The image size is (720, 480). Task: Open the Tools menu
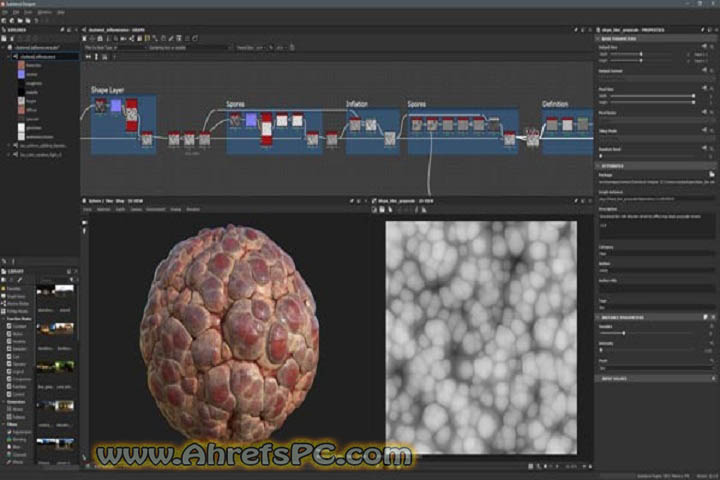(28, 12)
